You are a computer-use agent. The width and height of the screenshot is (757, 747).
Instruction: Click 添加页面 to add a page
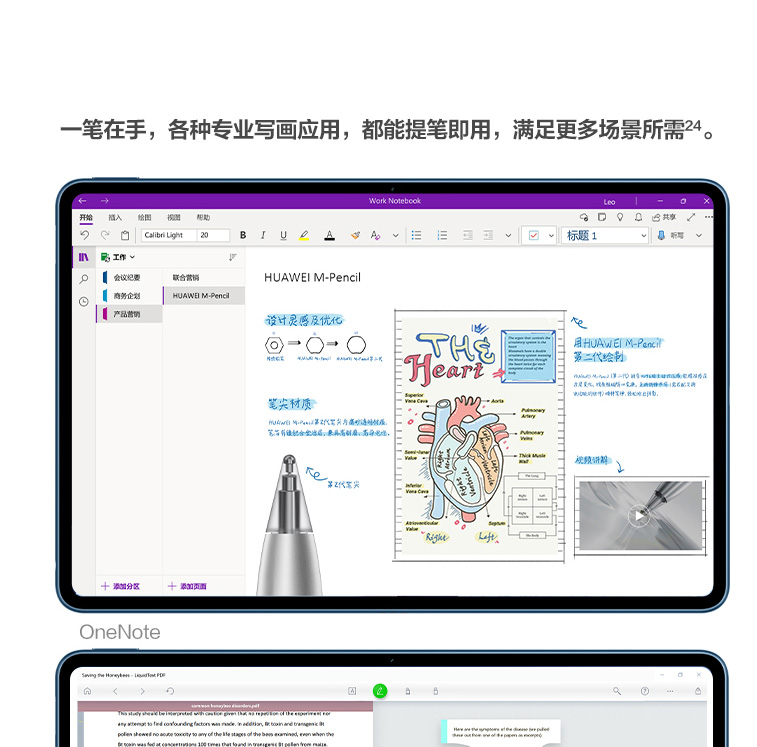click(187, 586)
